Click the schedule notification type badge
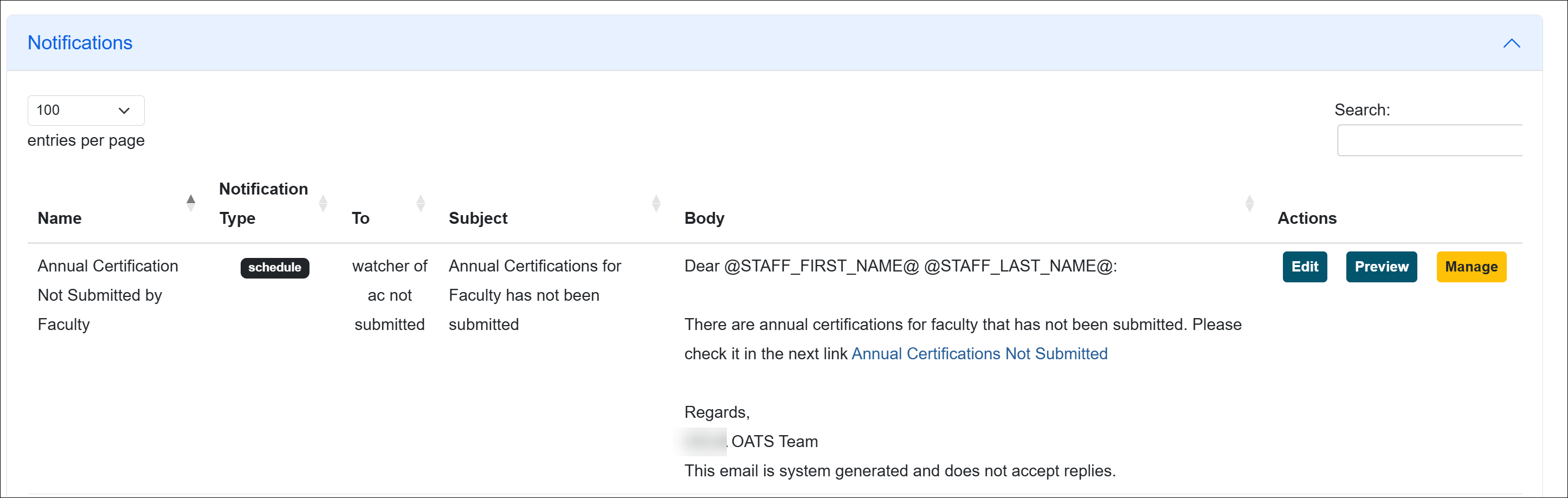 click(274, 267)
